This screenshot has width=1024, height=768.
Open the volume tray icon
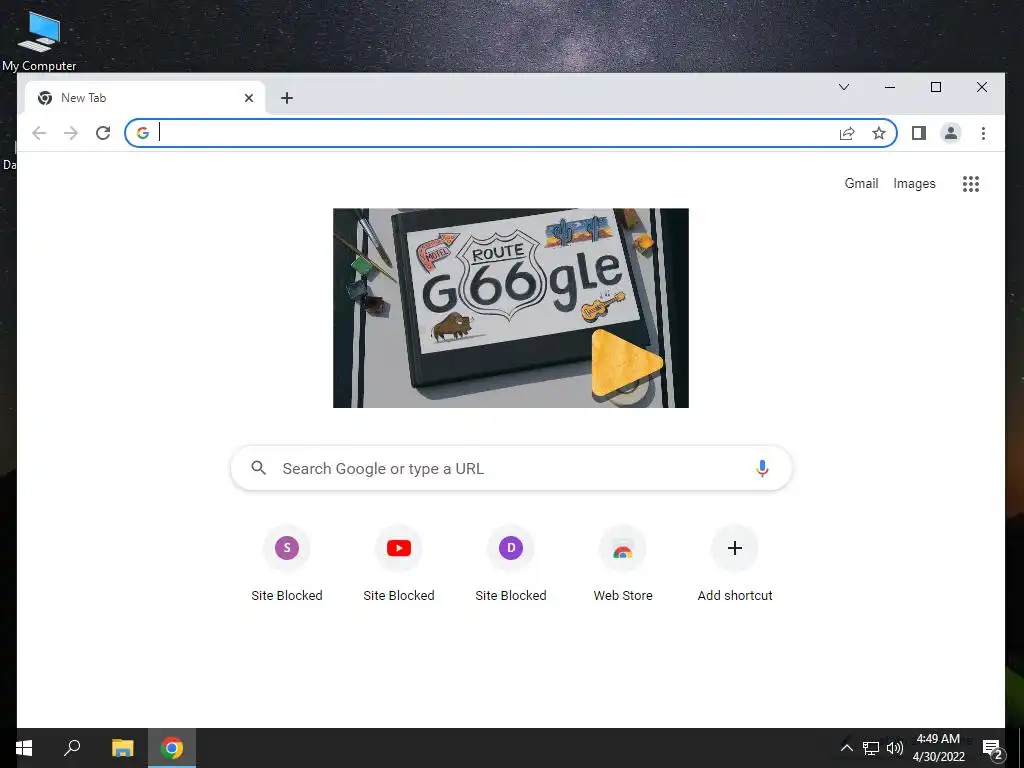coord(895,748)
